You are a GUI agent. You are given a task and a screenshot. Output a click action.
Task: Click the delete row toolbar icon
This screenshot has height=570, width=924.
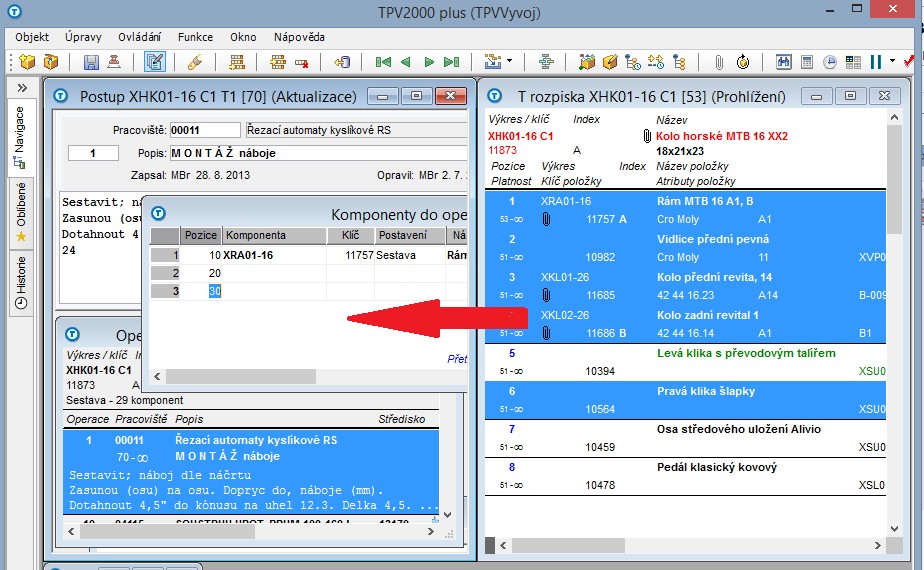click(x=301, y=62)
